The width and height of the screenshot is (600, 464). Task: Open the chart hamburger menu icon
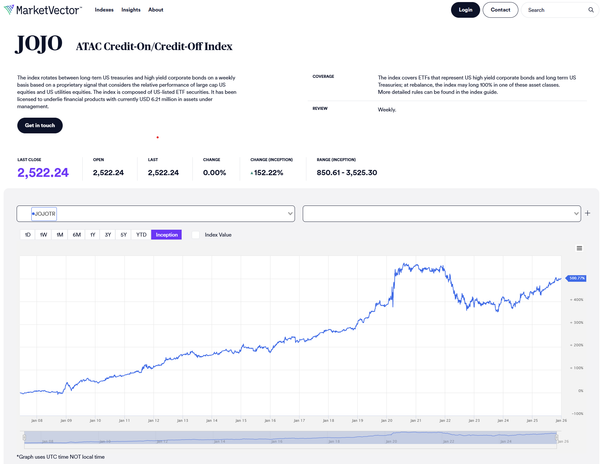(579, 248)
